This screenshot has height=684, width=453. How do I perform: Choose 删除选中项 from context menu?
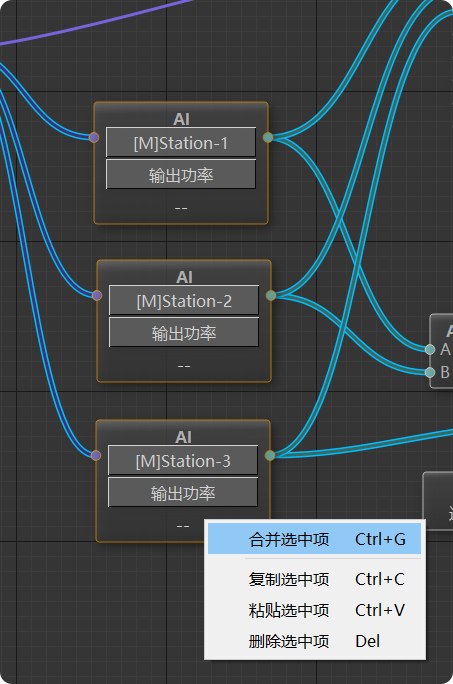pyautogui.click(x=314, y=641)
